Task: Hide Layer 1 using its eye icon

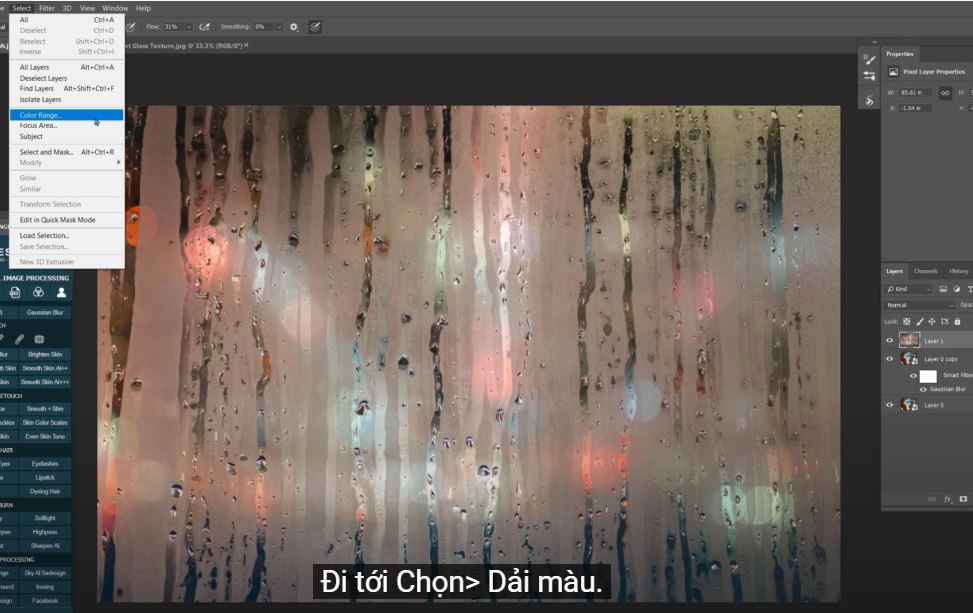Action: click(889, 340)
